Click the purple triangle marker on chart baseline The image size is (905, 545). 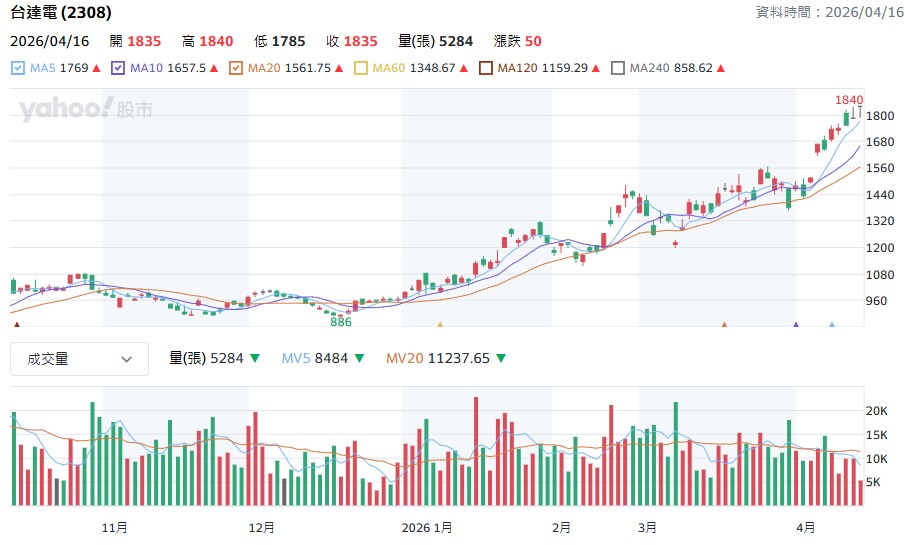796,324
